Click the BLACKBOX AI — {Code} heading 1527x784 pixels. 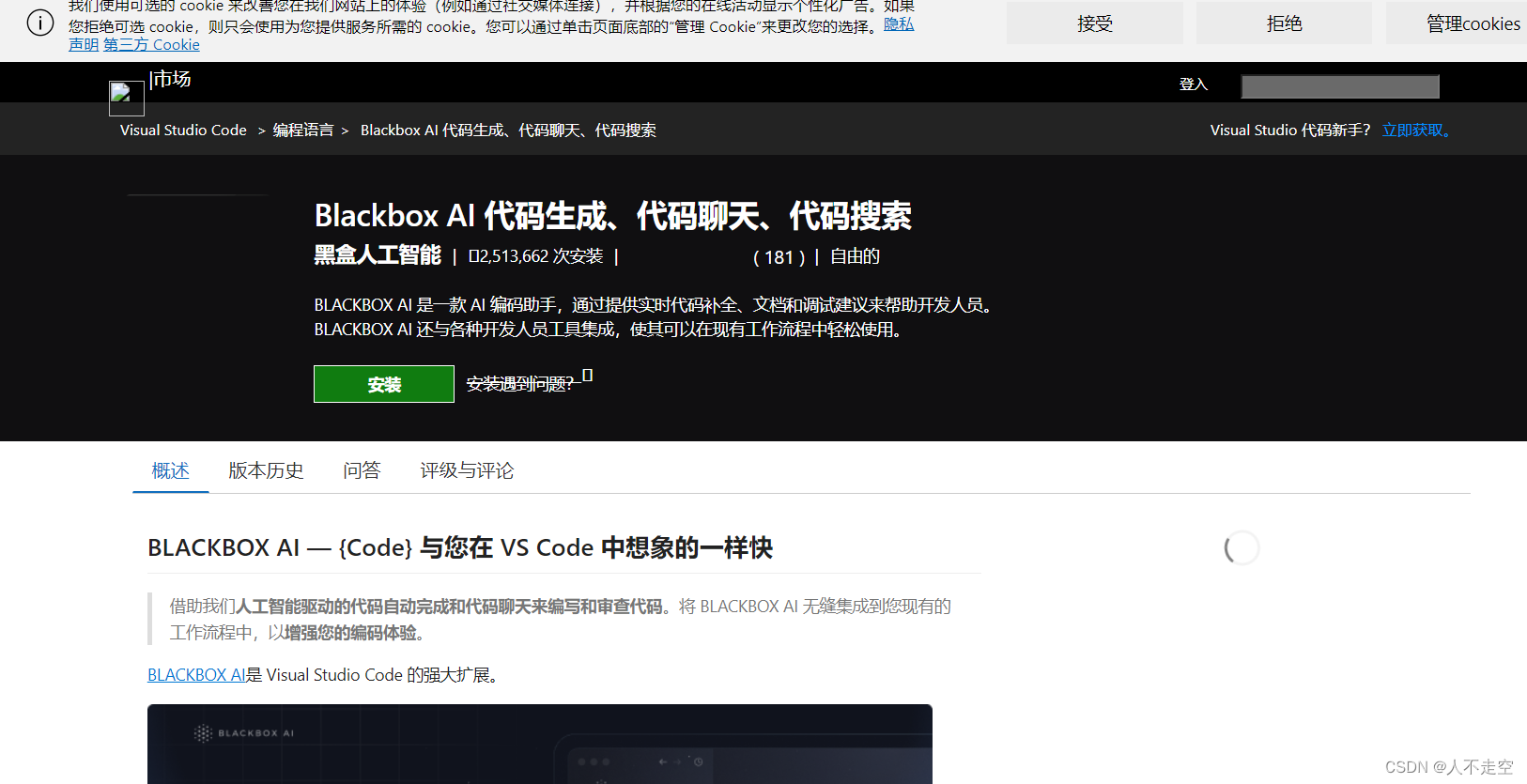click(460, 547)
